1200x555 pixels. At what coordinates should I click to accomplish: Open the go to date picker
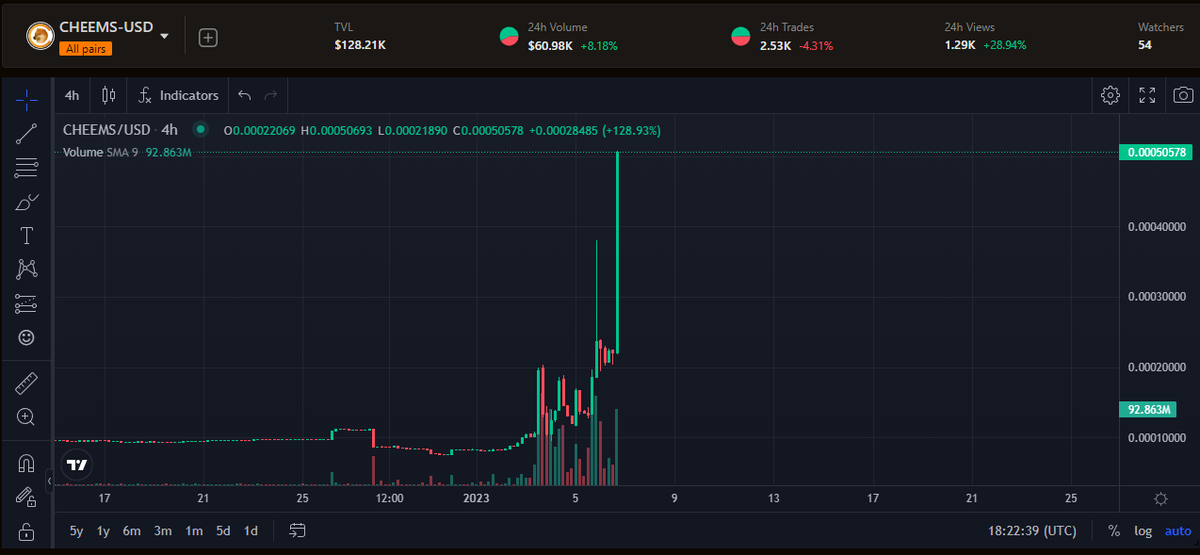click(x=298, y=530)
